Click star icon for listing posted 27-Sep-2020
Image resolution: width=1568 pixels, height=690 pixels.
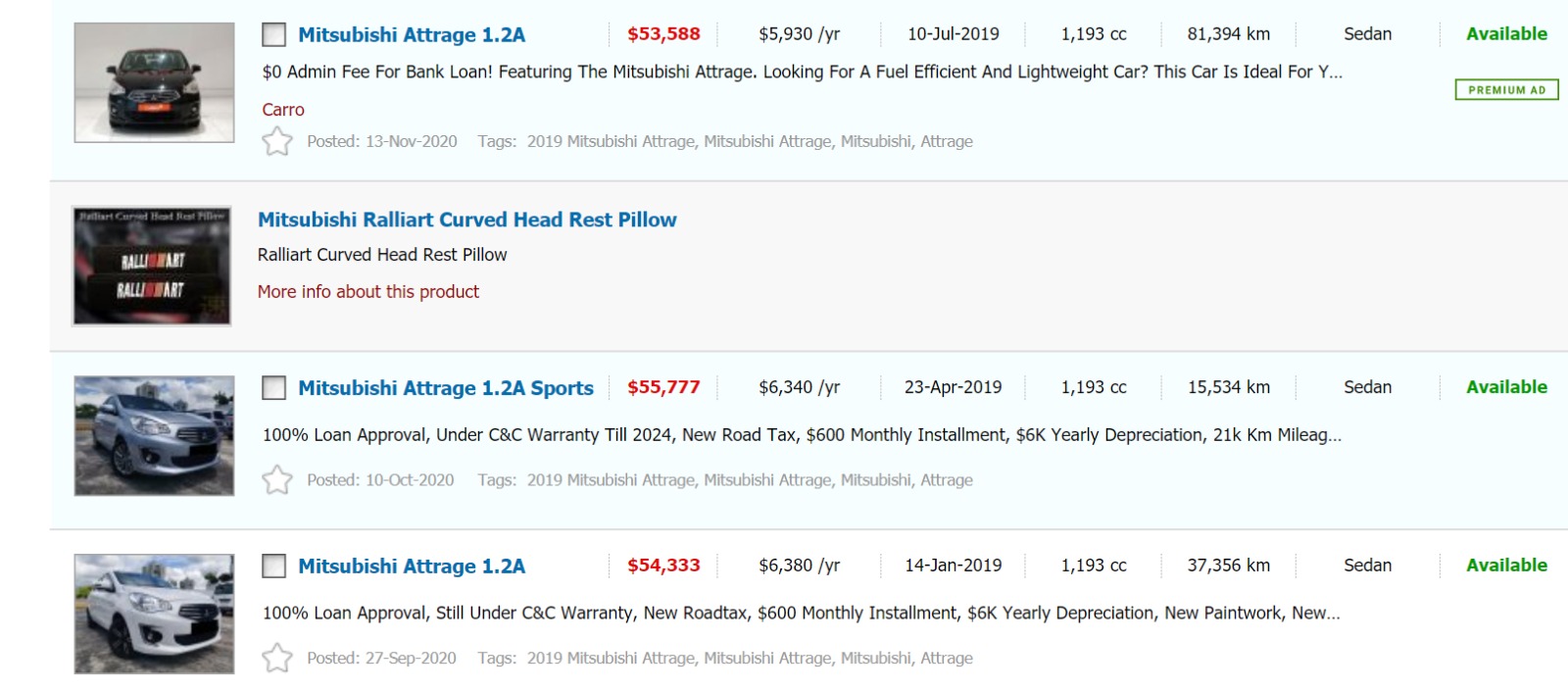pyautogui.click(x=277, y=659)
